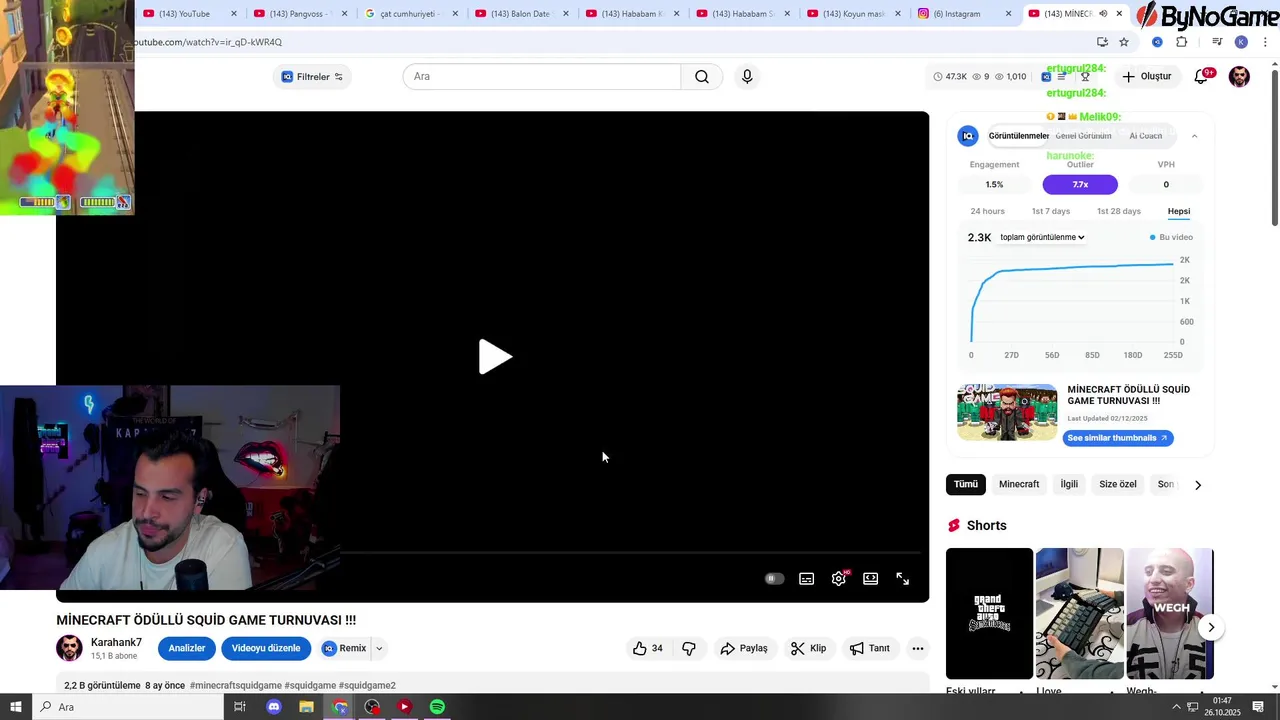
Task: Select the Genel Görünüm tab
Action: [1083, 136]
